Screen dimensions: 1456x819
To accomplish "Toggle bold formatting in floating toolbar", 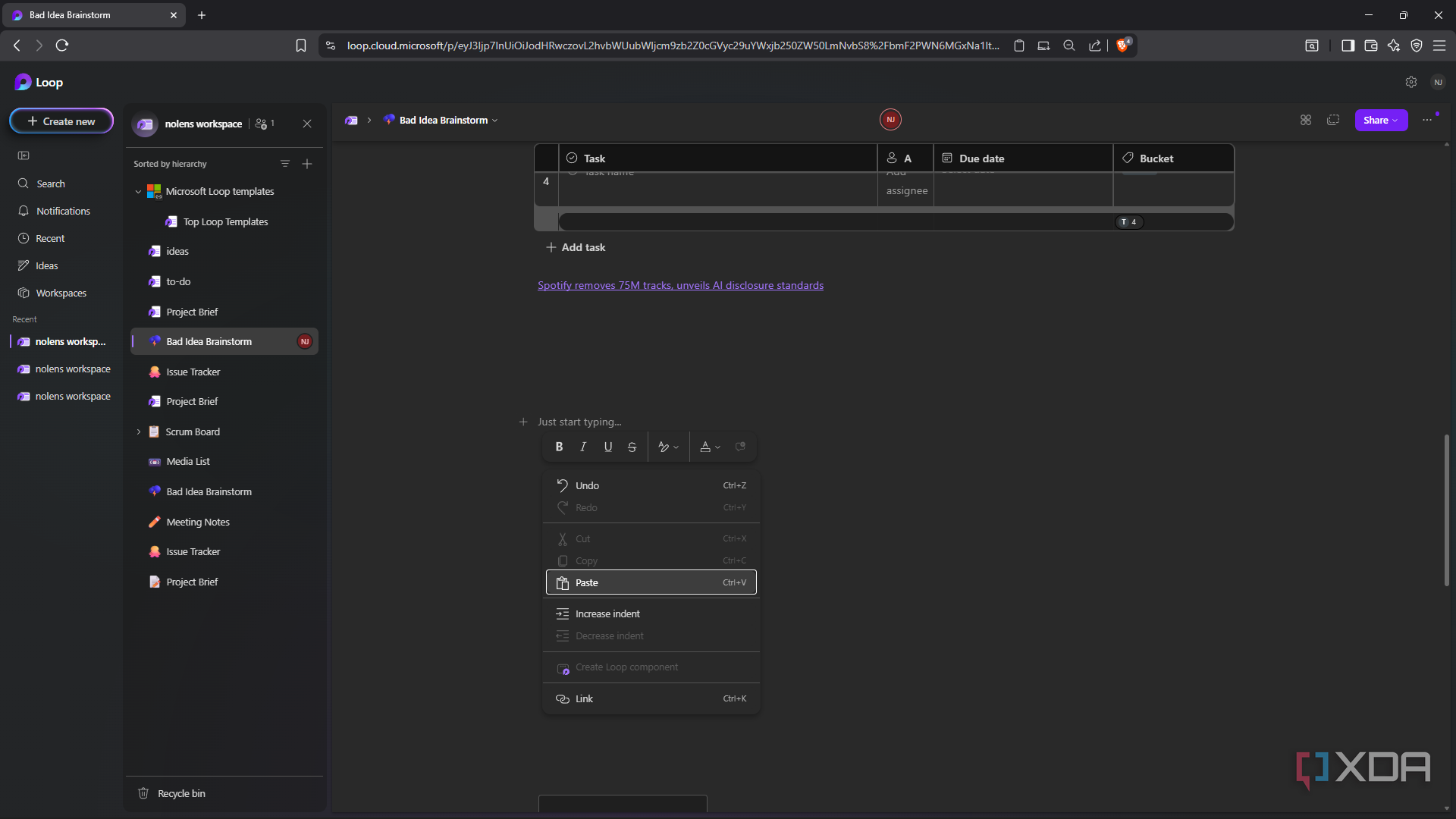I will click(559, 447).
